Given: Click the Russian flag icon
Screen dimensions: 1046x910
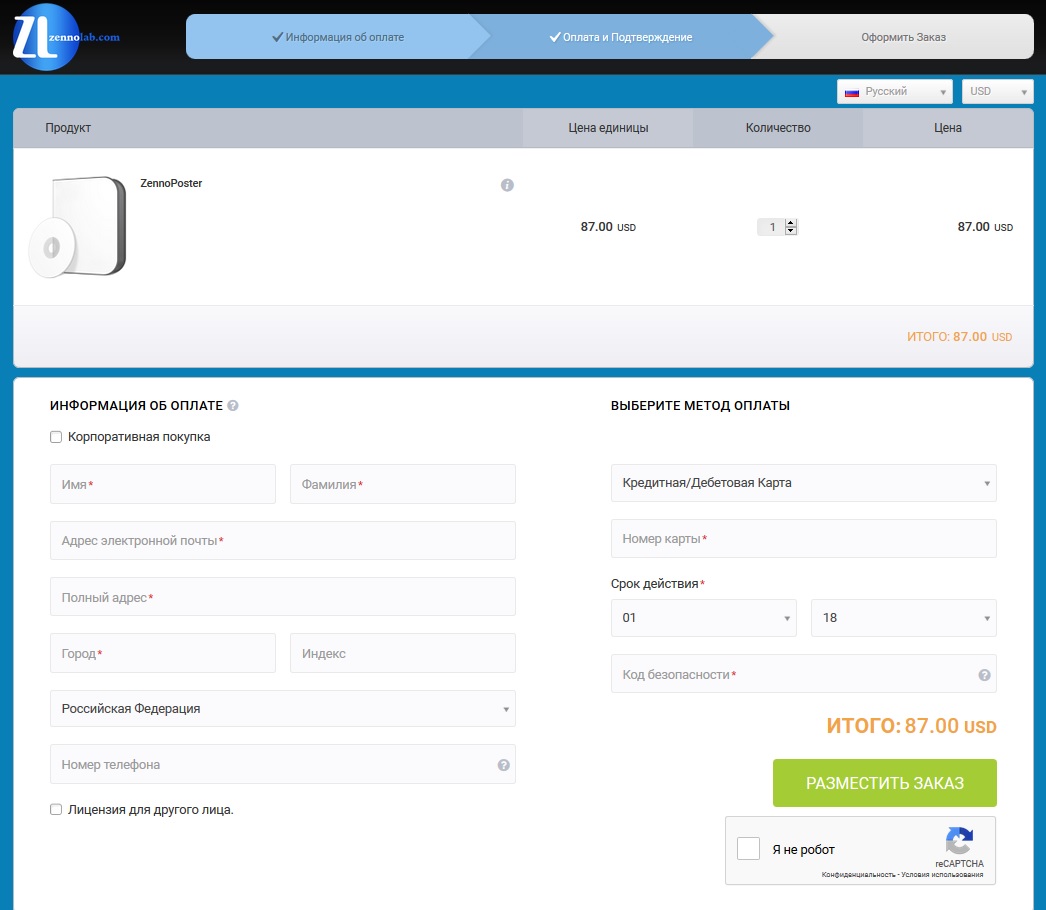Looking at the screenshot, I should point(852,92).
